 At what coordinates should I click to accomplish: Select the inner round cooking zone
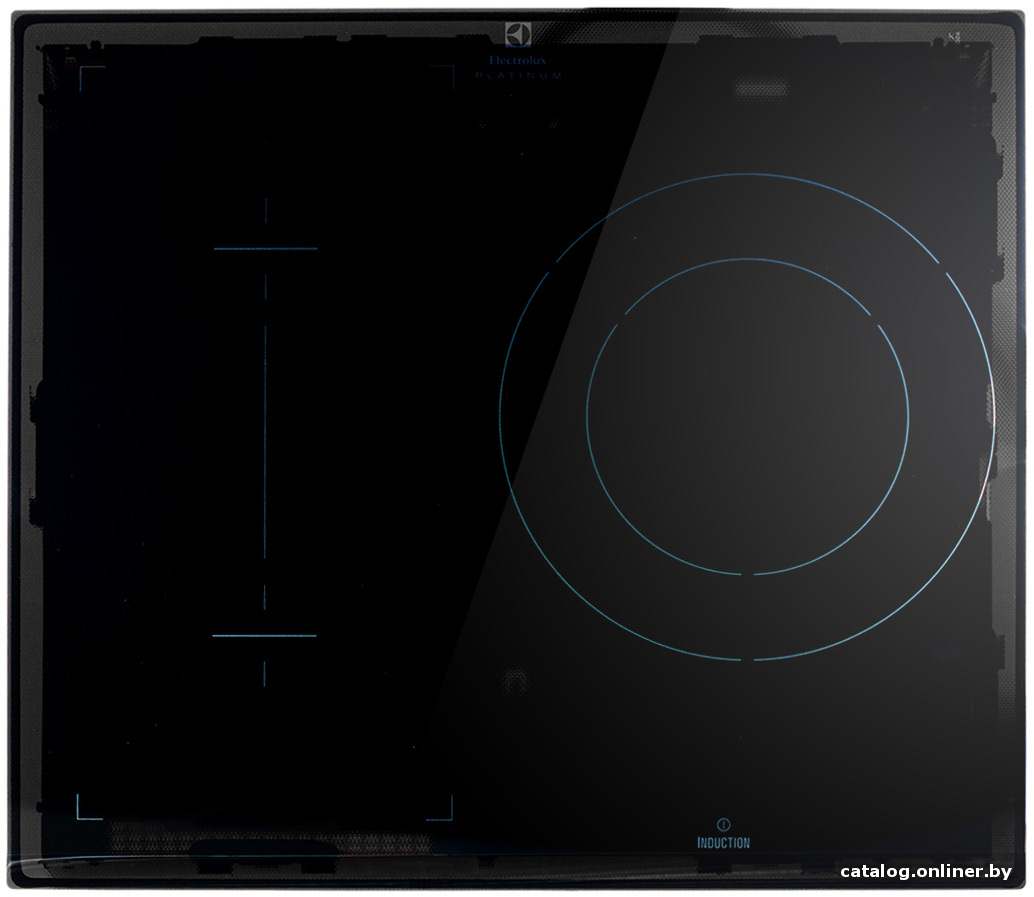tap(747, 417)
